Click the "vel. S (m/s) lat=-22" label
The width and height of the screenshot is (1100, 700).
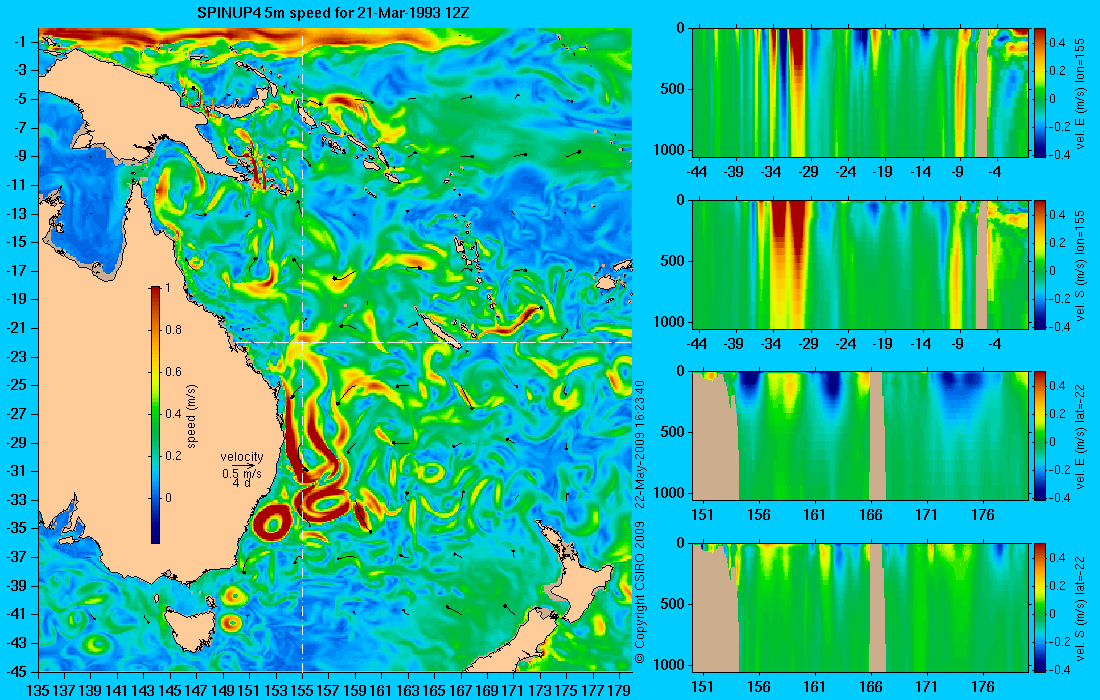pyautogui.click(x=1080, y=607)
